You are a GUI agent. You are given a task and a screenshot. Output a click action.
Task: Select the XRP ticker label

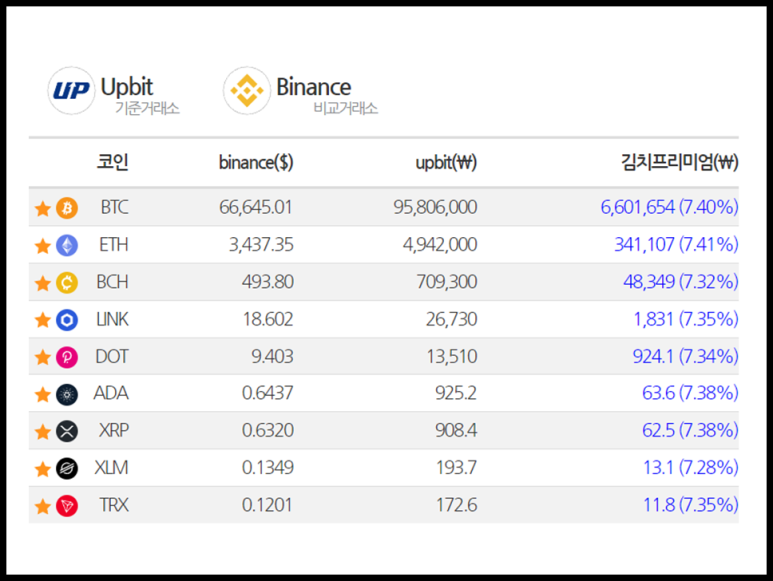coord(114,431)
